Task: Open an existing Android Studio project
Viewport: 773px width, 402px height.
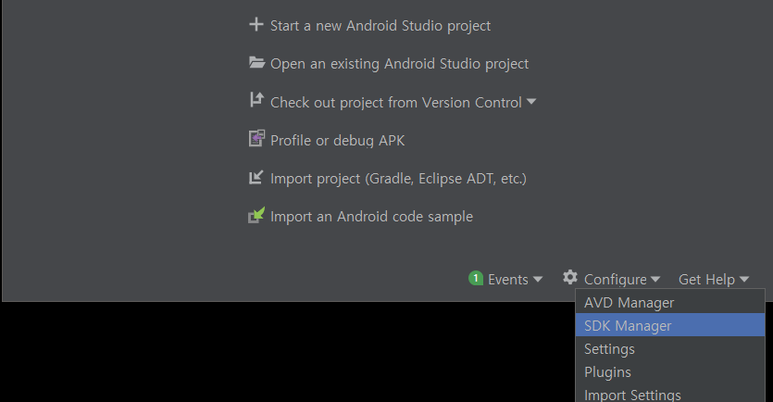Action: tap(399, 64)
